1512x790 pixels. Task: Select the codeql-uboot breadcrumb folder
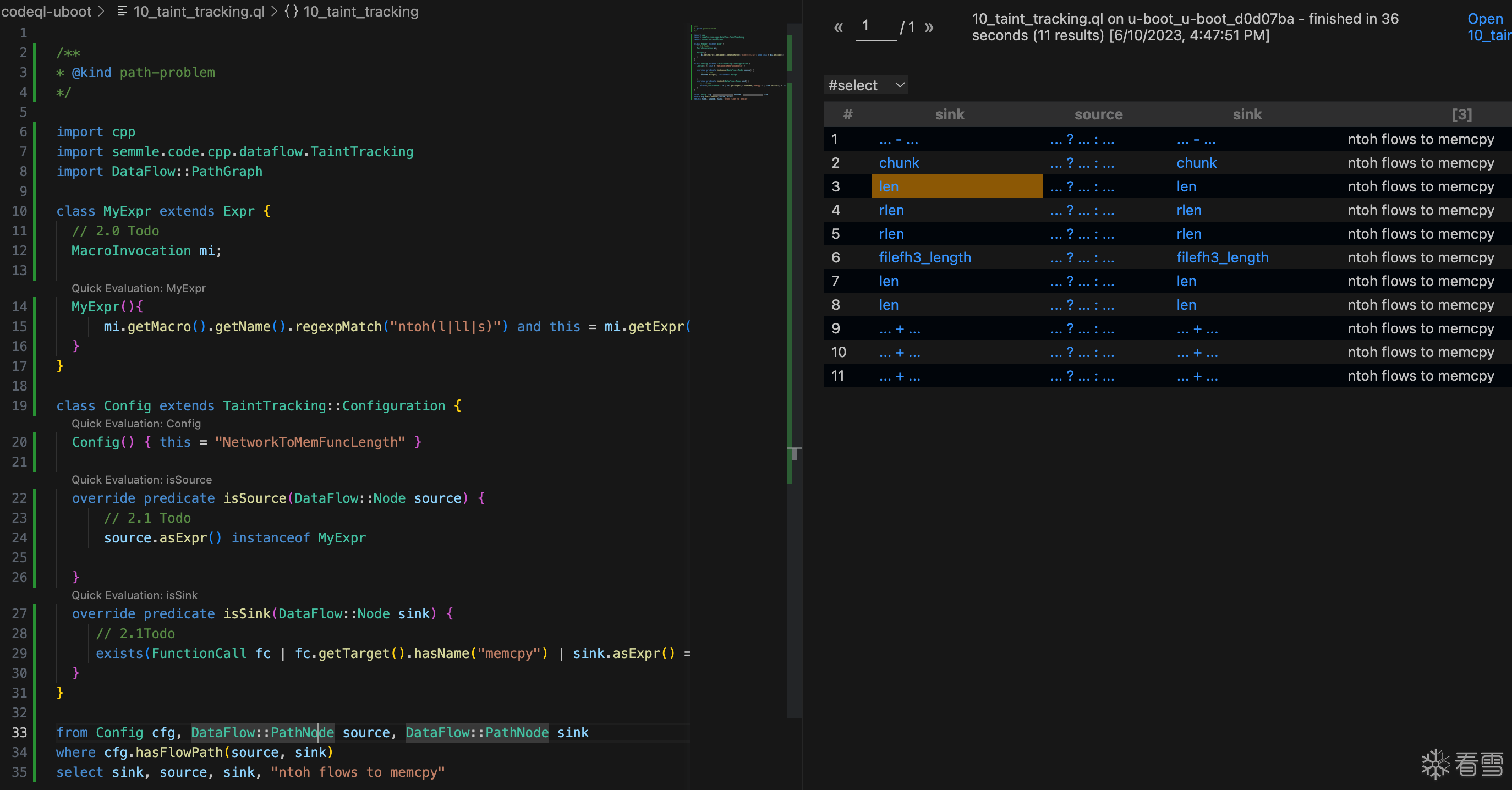click(46, 11)
